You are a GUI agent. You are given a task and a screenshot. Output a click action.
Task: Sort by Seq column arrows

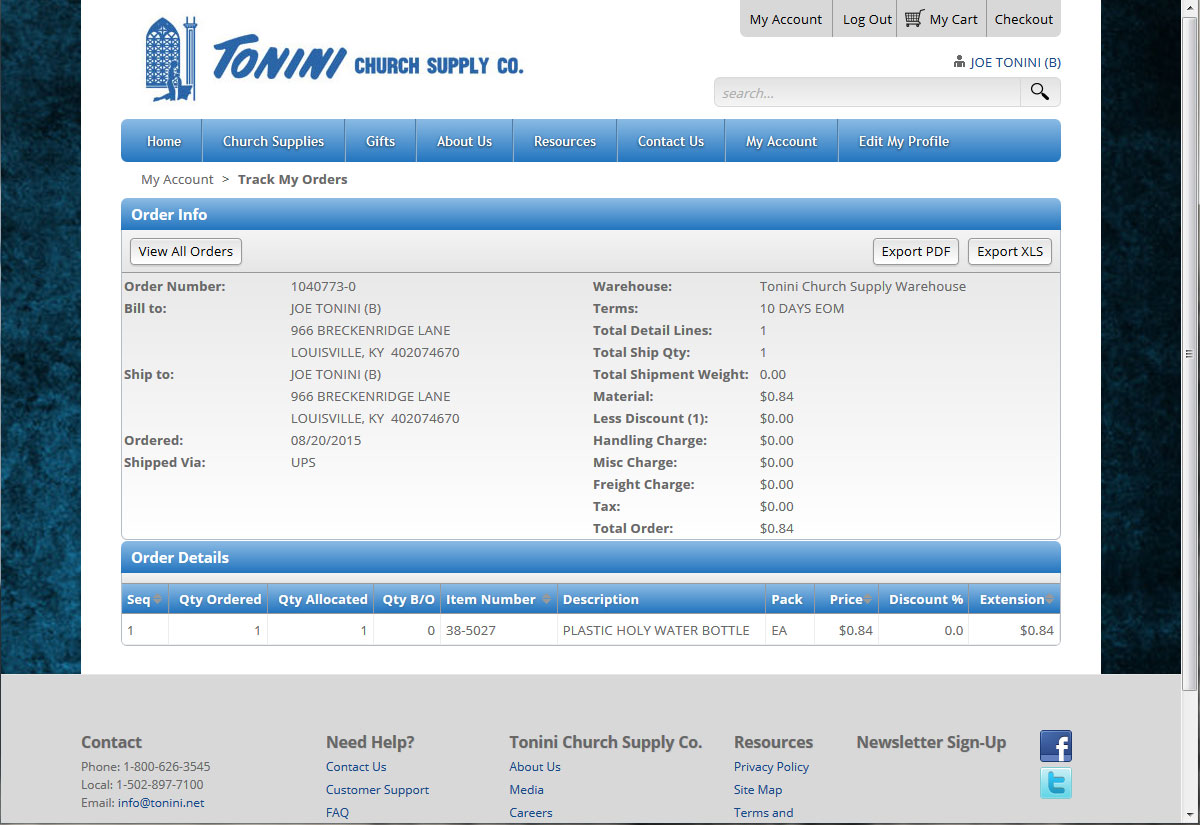158,600
